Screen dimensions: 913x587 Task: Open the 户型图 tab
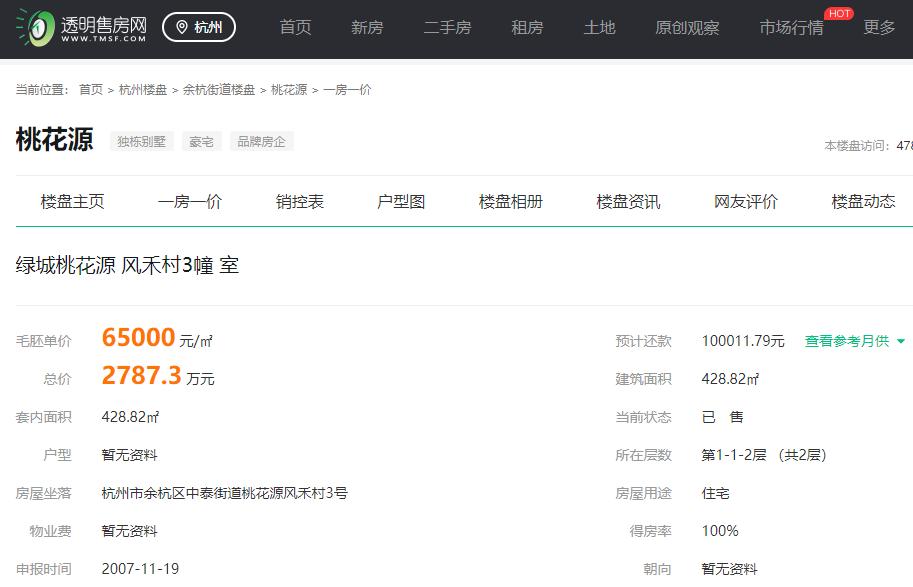400,201
